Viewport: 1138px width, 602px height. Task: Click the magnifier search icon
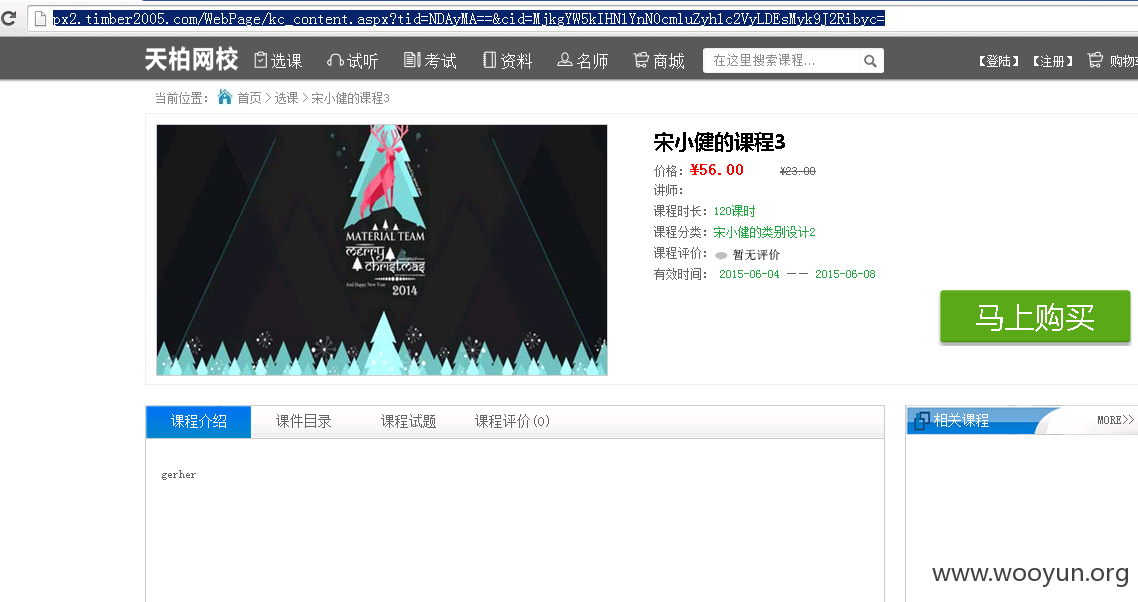pyautogui.click(x=870, y=61)
